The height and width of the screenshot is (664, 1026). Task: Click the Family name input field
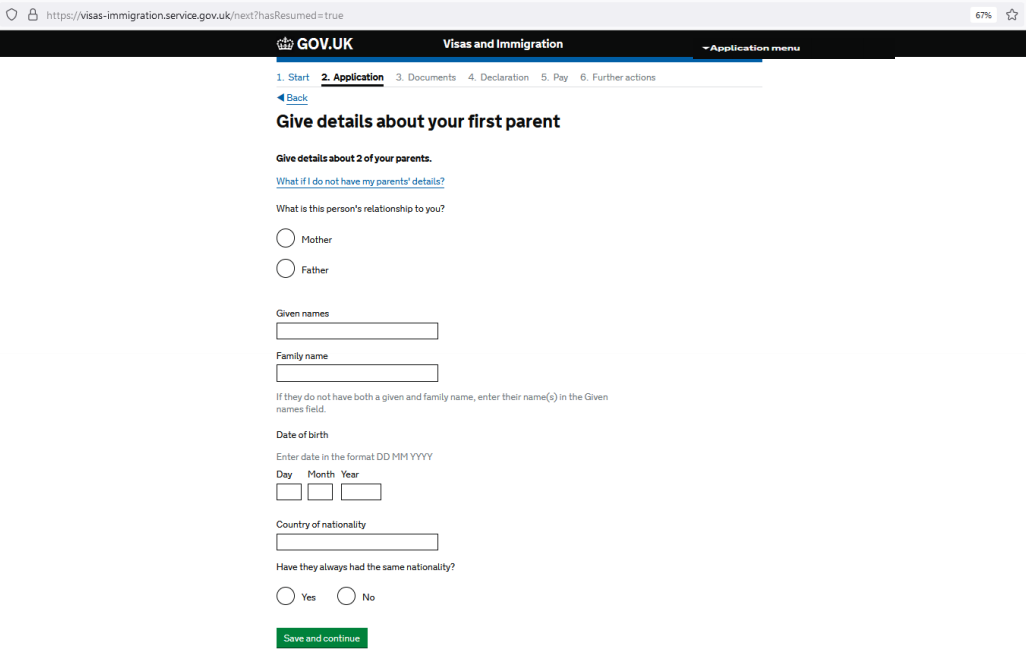coord(357,373)
